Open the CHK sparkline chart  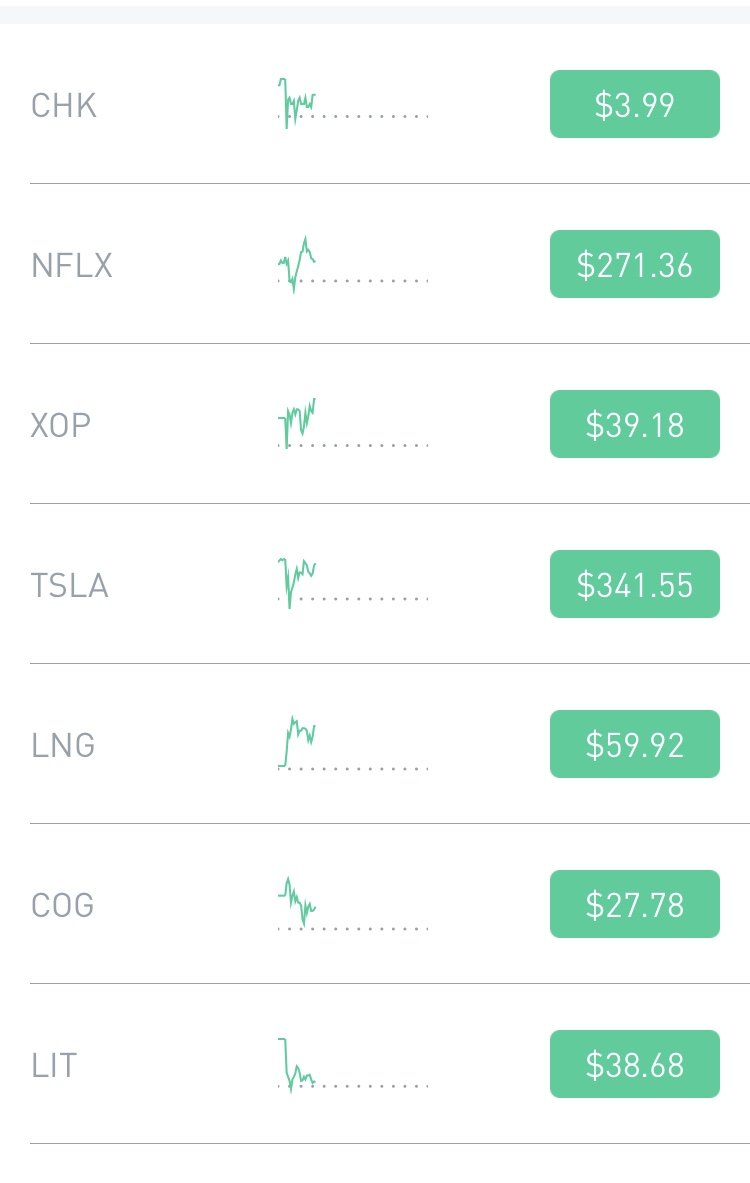(x=353, y=103)
